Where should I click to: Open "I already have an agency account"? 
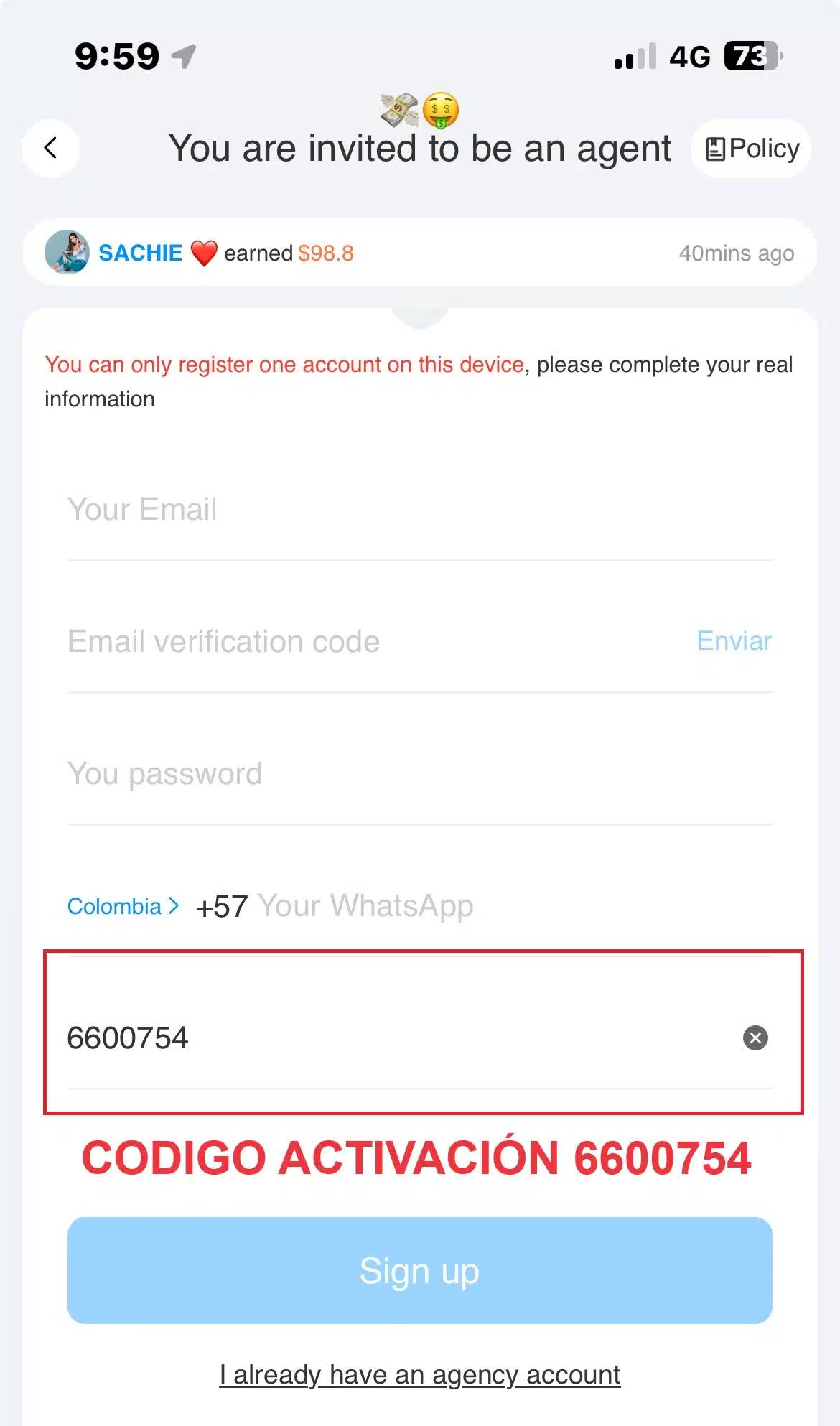point(420,1374)
